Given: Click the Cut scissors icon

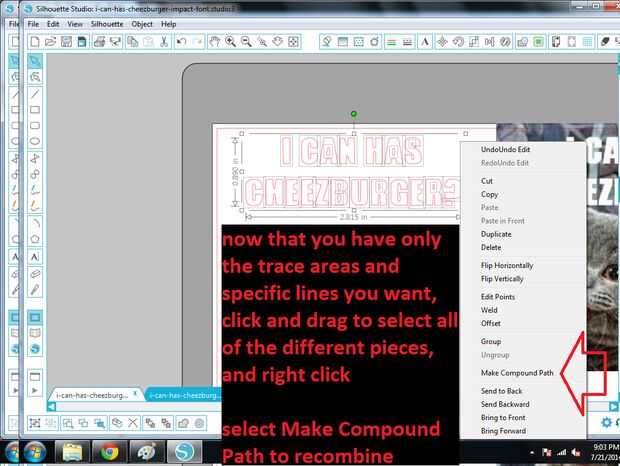Looking at the screenshot, I should point(164,42).
